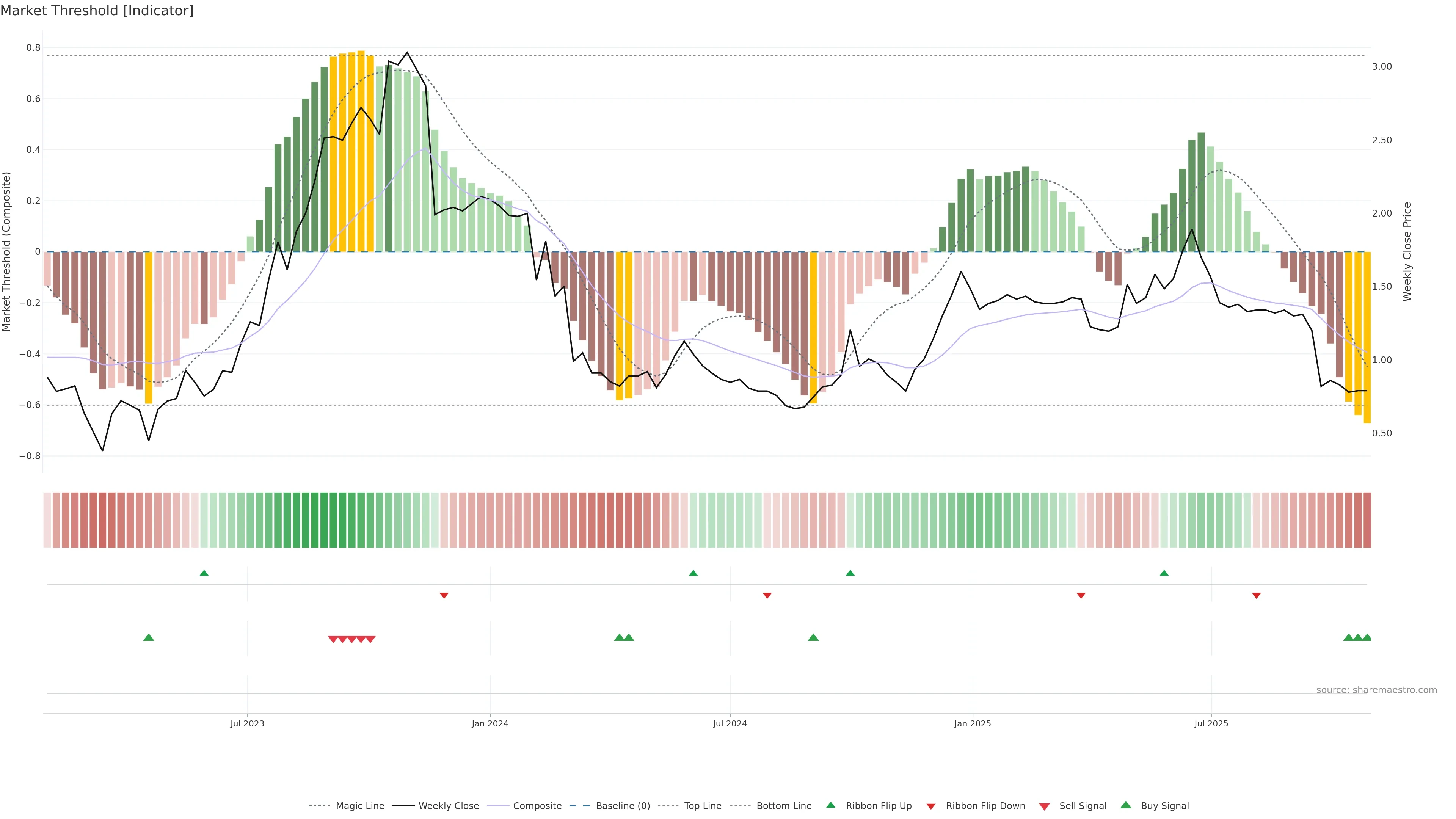Click the Buy Signal legend icon
Image resolution: width=1456 pixels, height=819 pixels.
(x=1126, y=805)
